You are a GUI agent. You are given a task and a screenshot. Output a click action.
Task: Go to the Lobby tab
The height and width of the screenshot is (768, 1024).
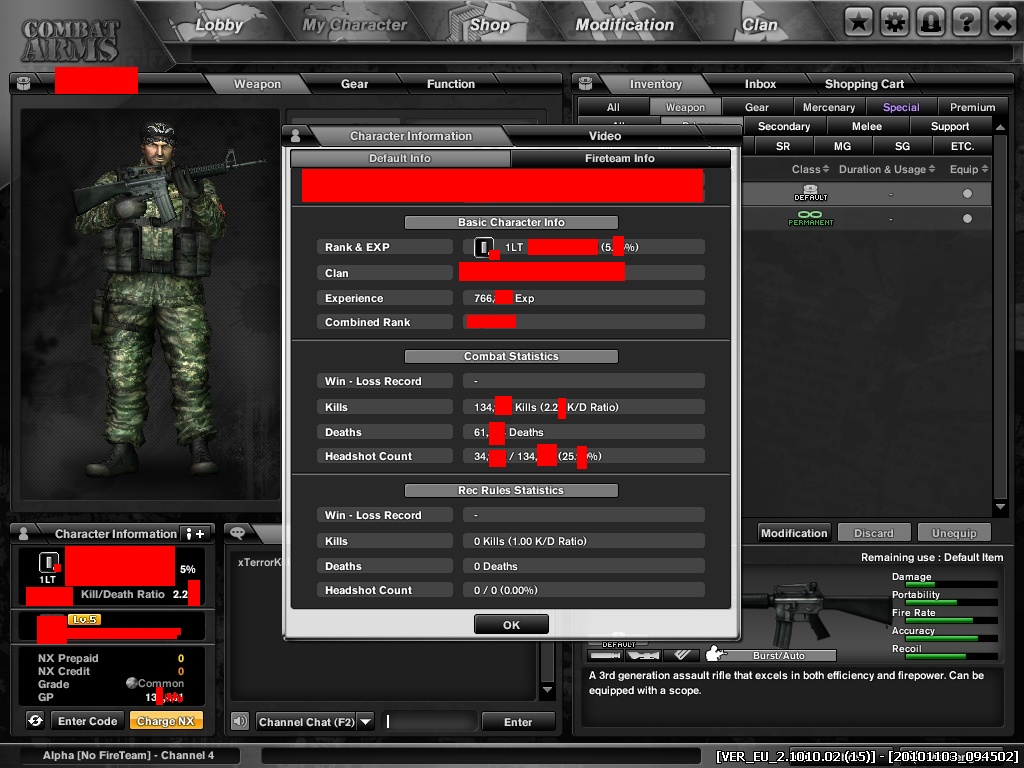[219, 25]
